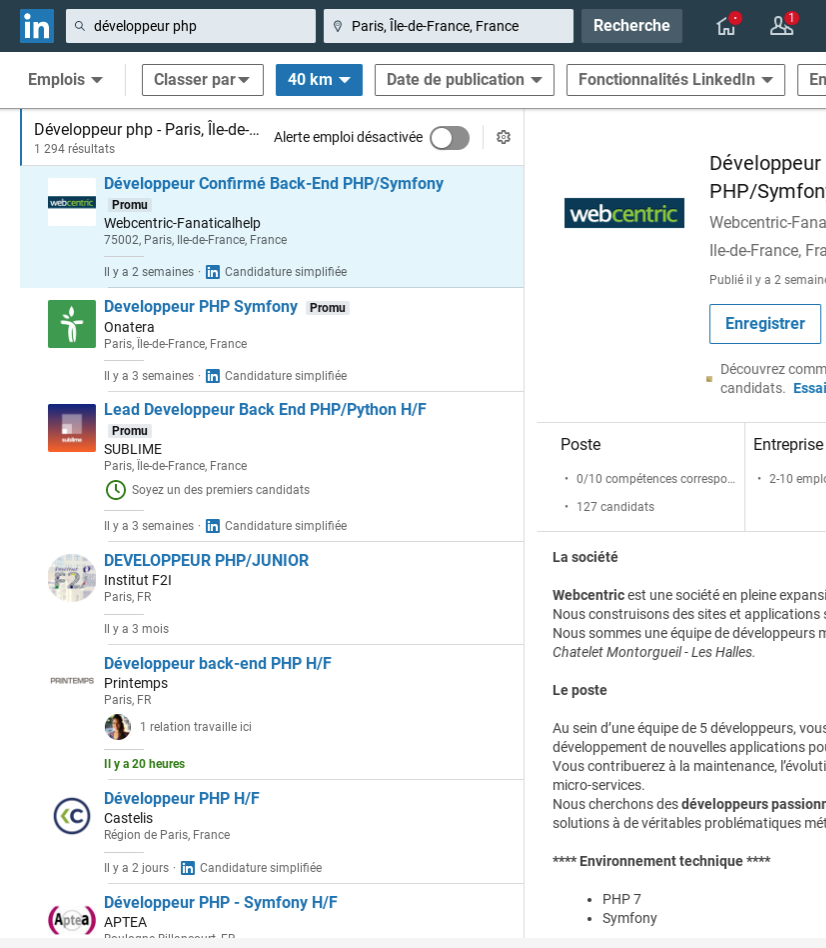Click 'Il y a 20 heures' text
The image size is (826, 948).
click(x=145, y=764)
